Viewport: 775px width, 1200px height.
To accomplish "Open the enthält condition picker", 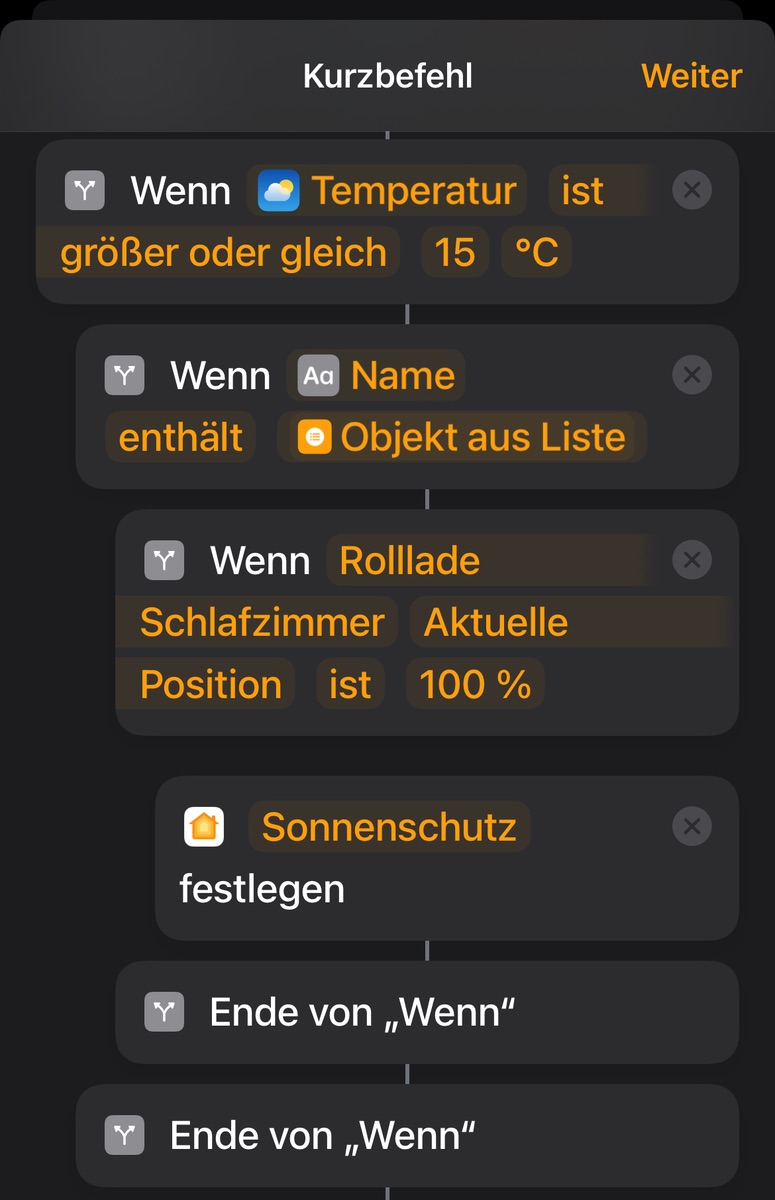I will 180,437.
